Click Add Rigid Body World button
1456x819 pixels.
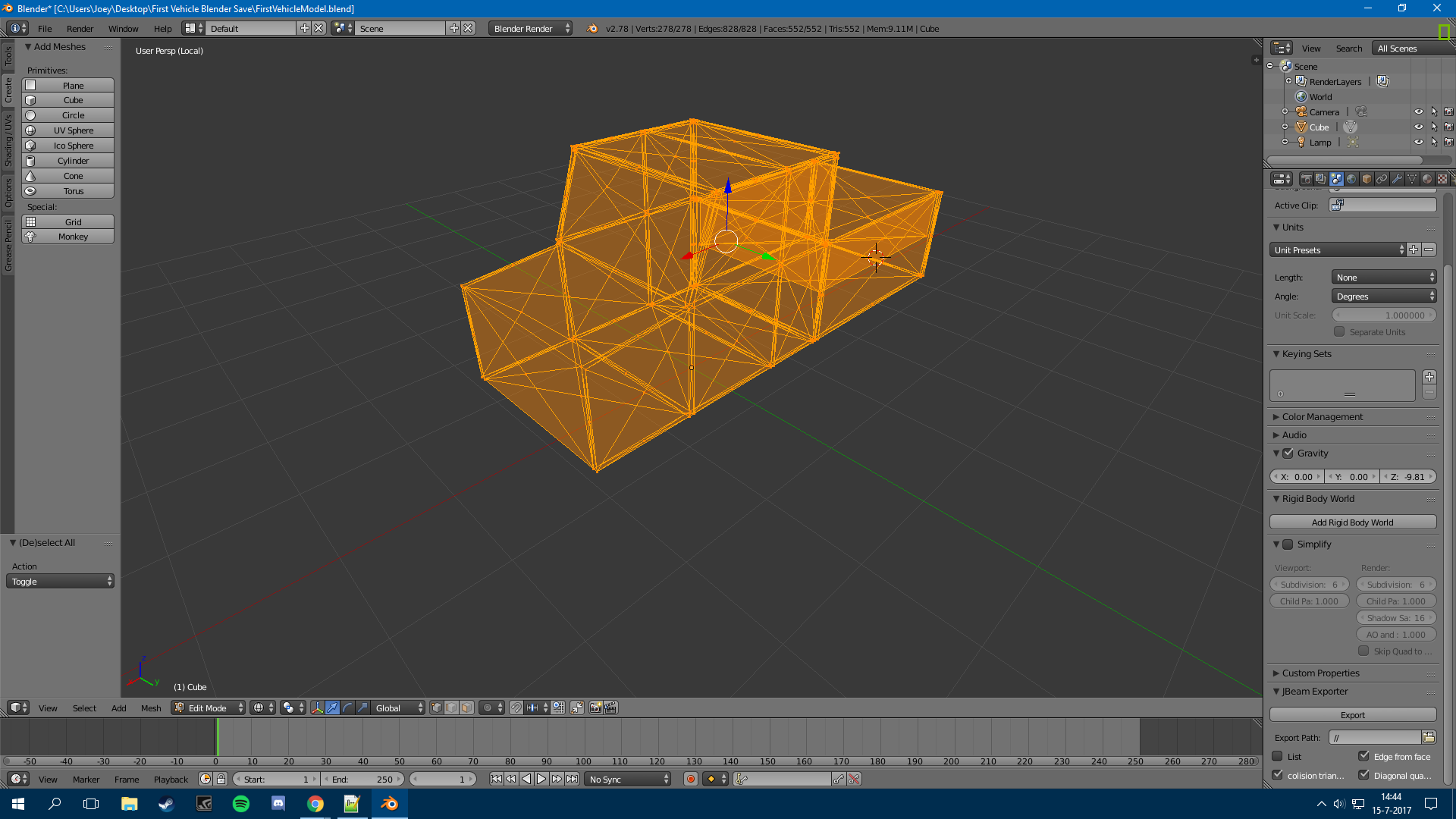coord(1353,522)
